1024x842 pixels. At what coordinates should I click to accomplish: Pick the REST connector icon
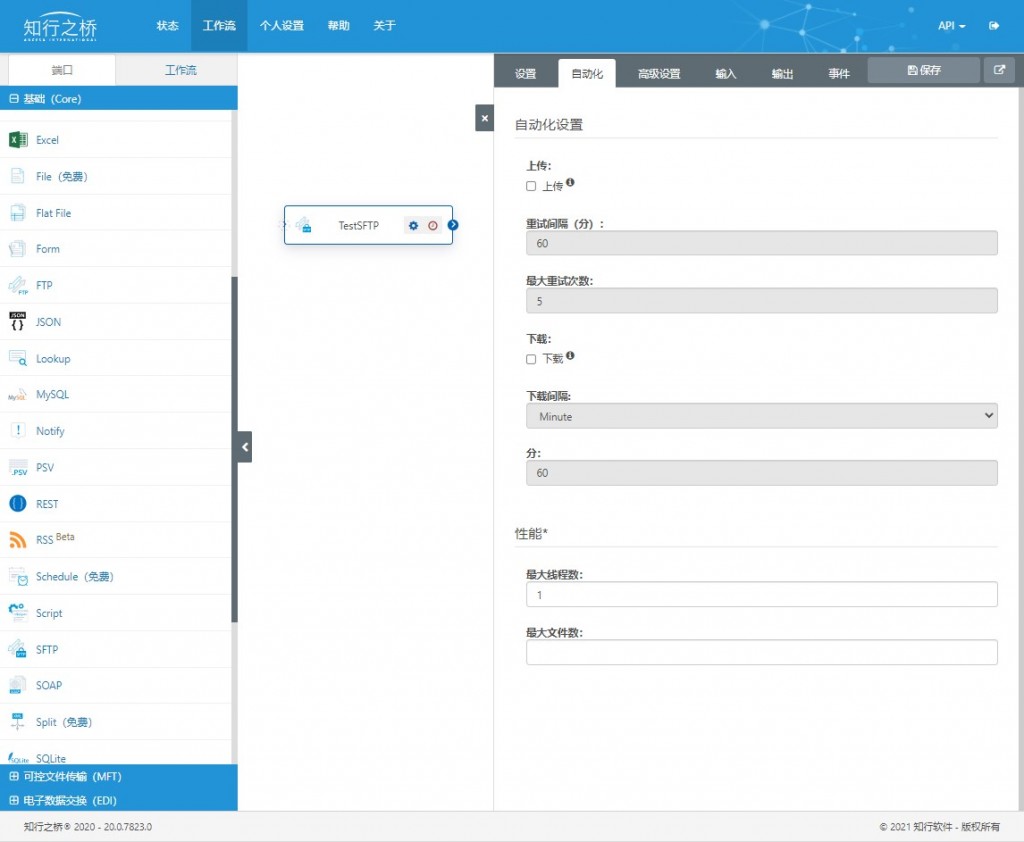(18, 504)
